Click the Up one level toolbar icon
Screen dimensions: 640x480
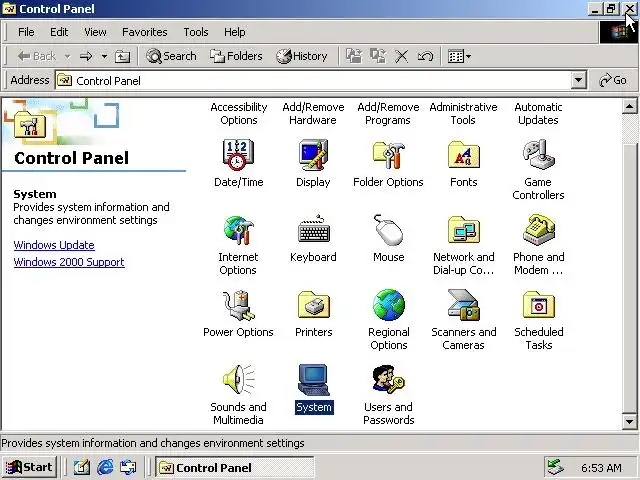coord(122,56)
